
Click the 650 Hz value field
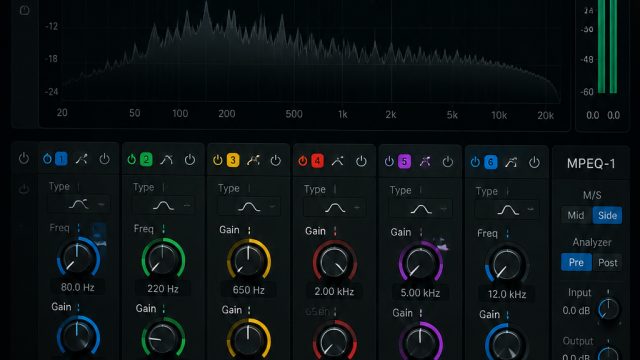[249, 290]
